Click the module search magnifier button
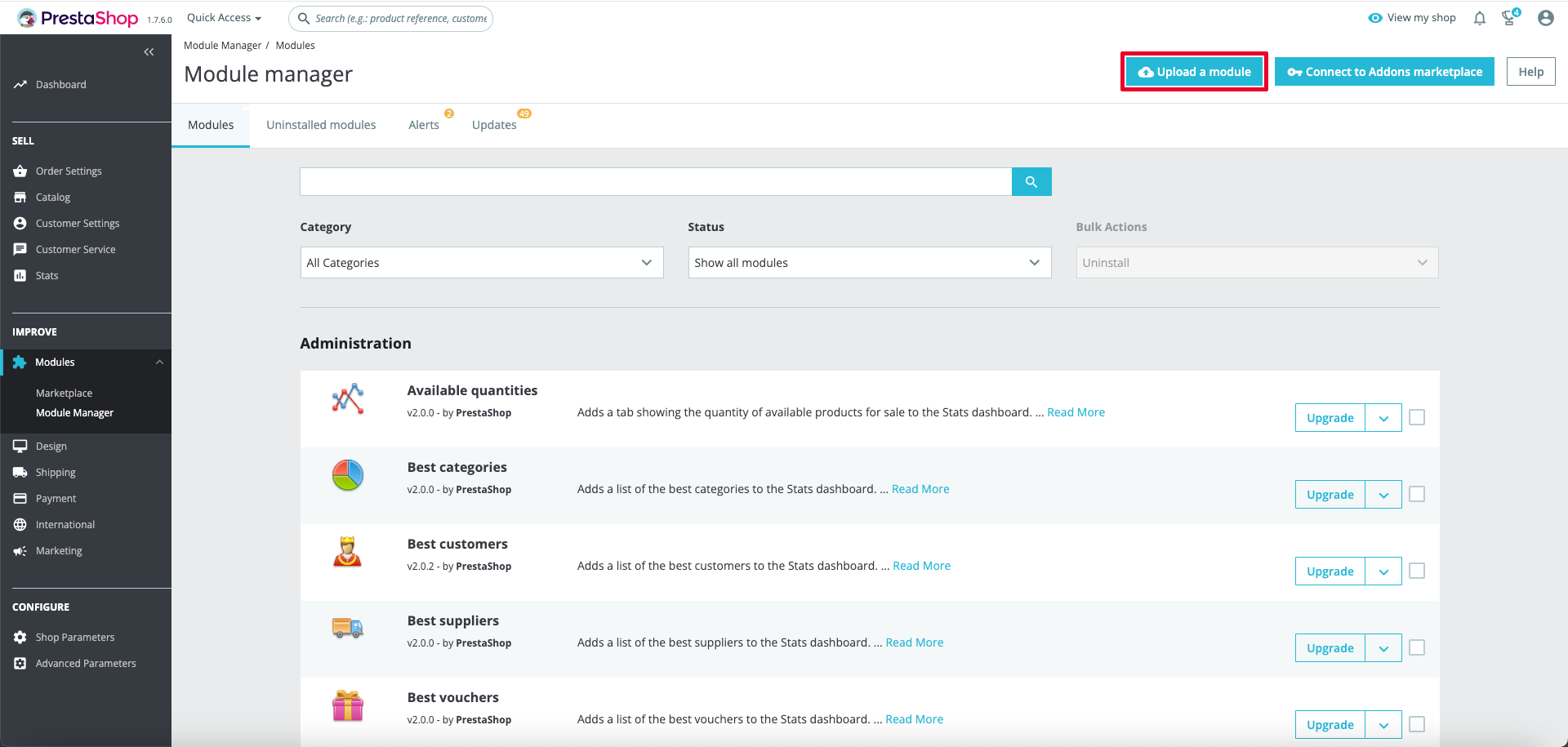 (x=1031, y=182)
